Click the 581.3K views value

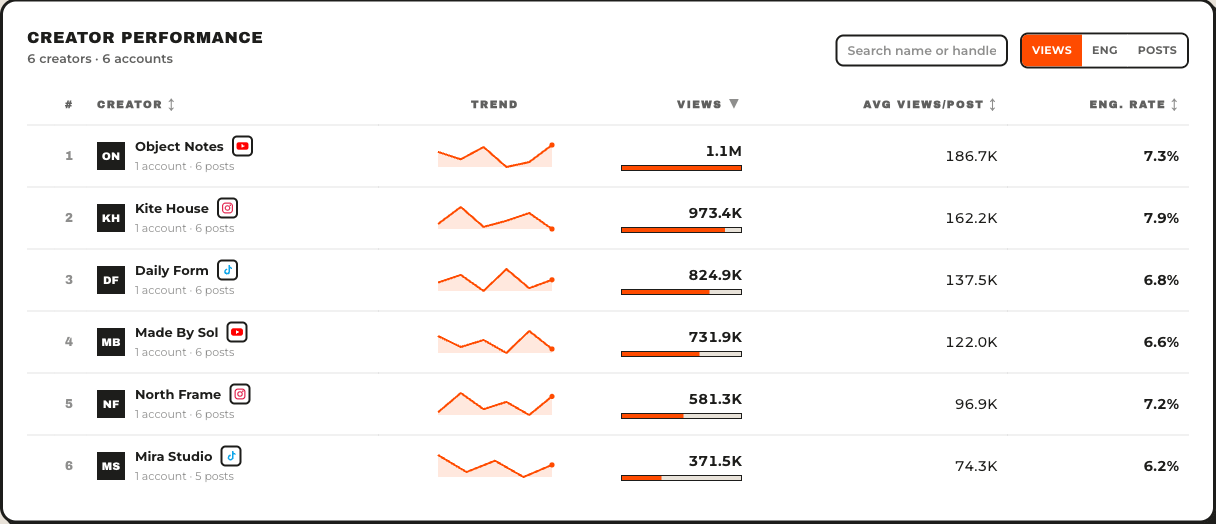[715, 399]
